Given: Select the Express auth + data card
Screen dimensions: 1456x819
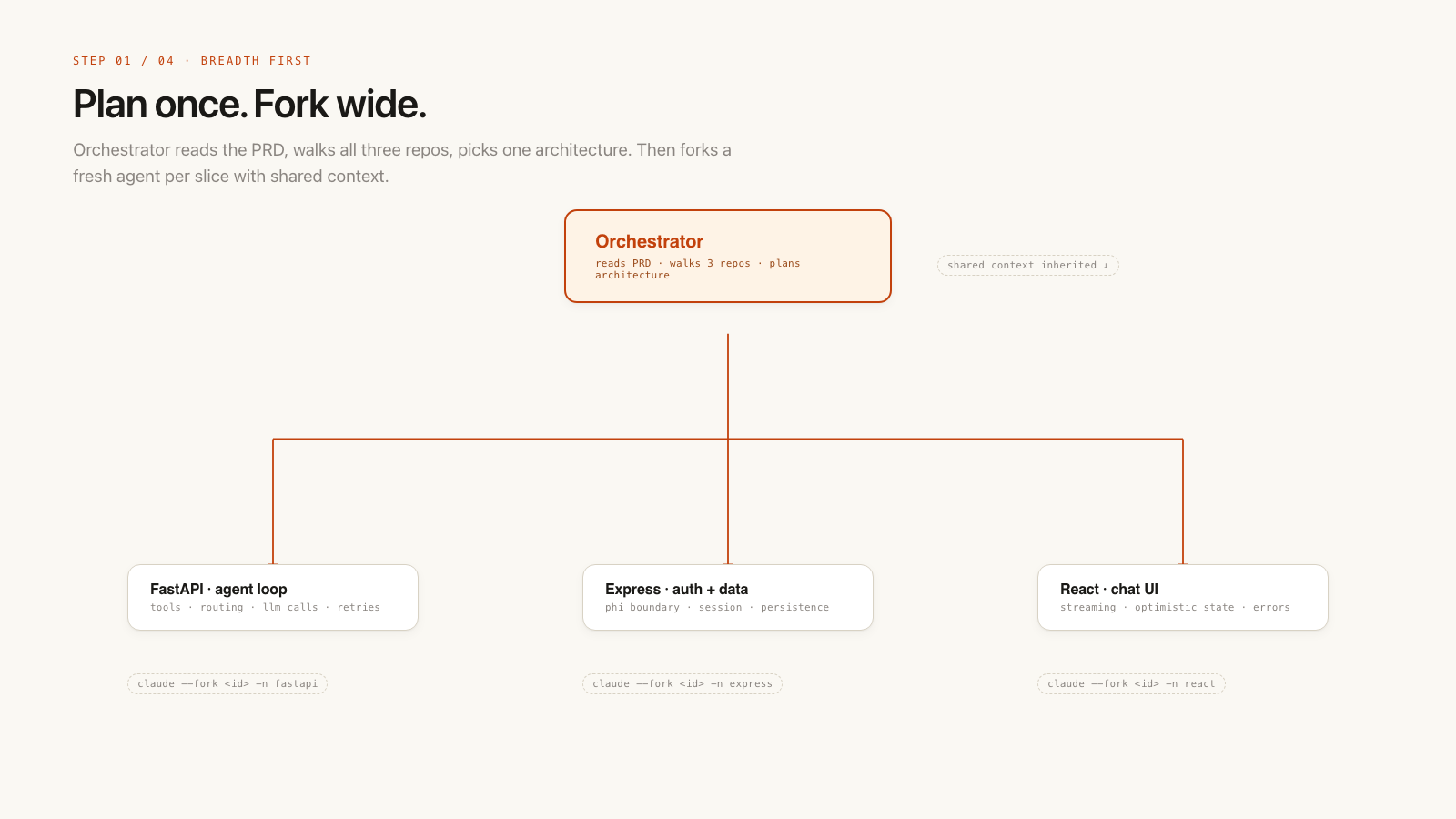Looking at the screenshot, I should (x=728, y=597).
